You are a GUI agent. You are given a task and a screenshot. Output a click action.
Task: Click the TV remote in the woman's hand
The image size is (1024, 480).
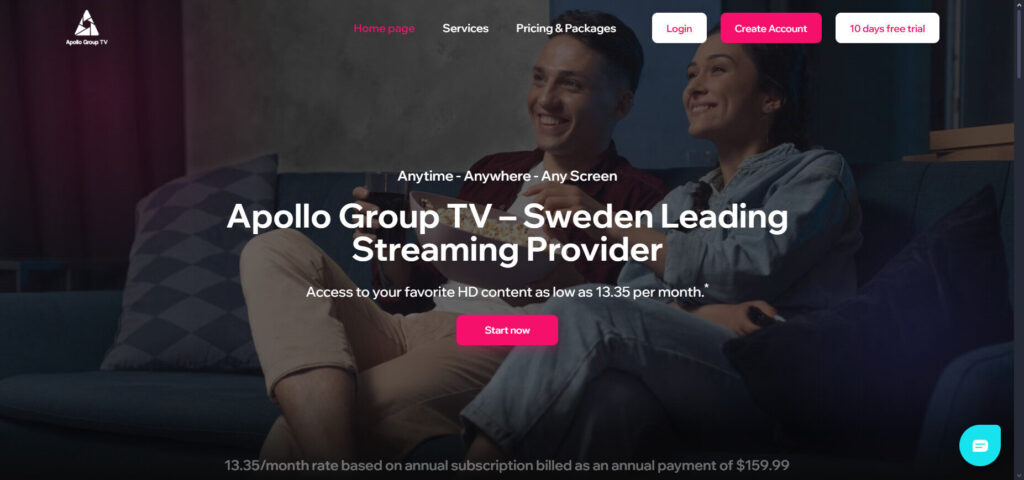pos(765,317)
